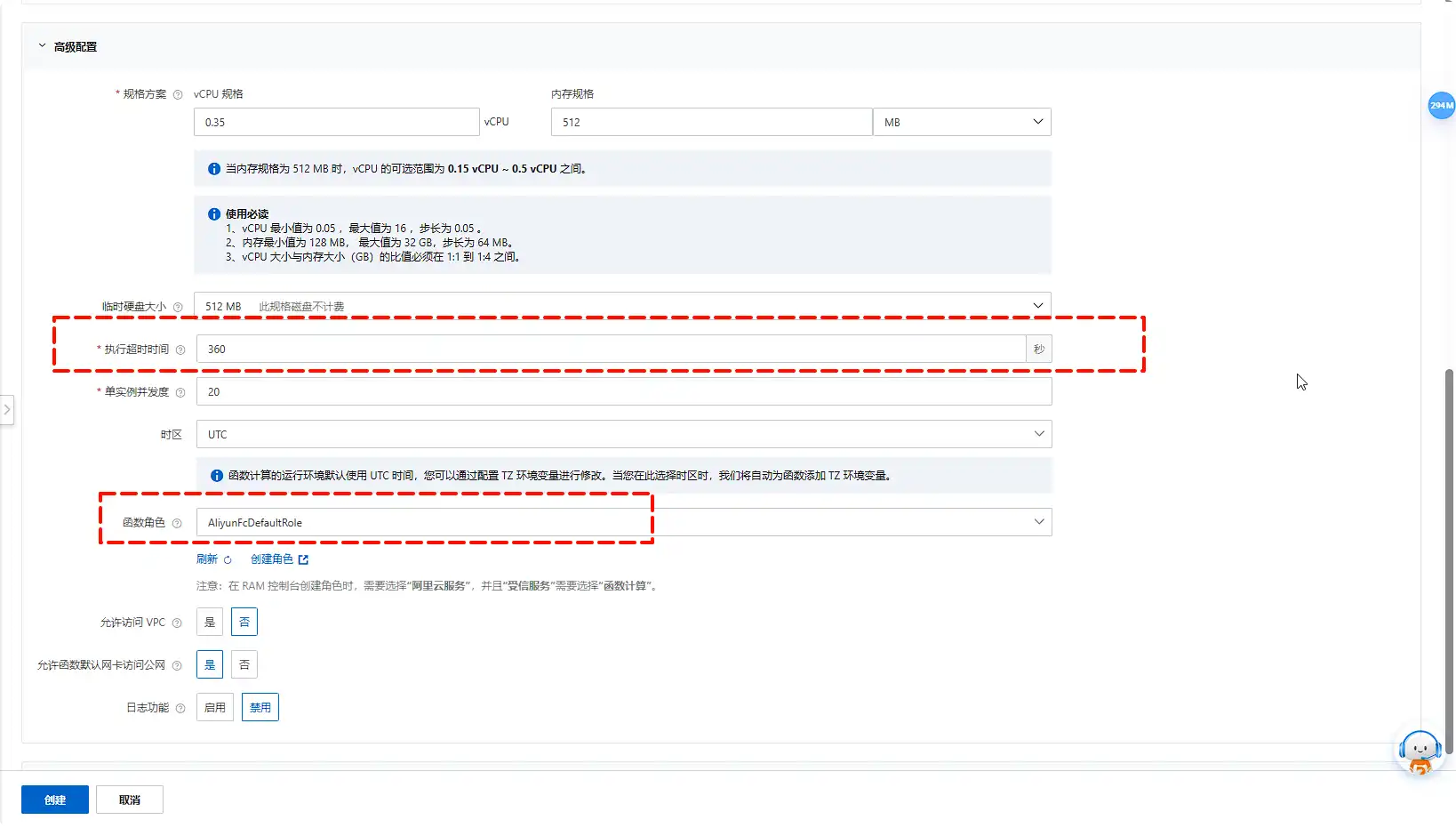Click the 刷新 link
This screenshot has height=828, width=1456.
(207, 559)
